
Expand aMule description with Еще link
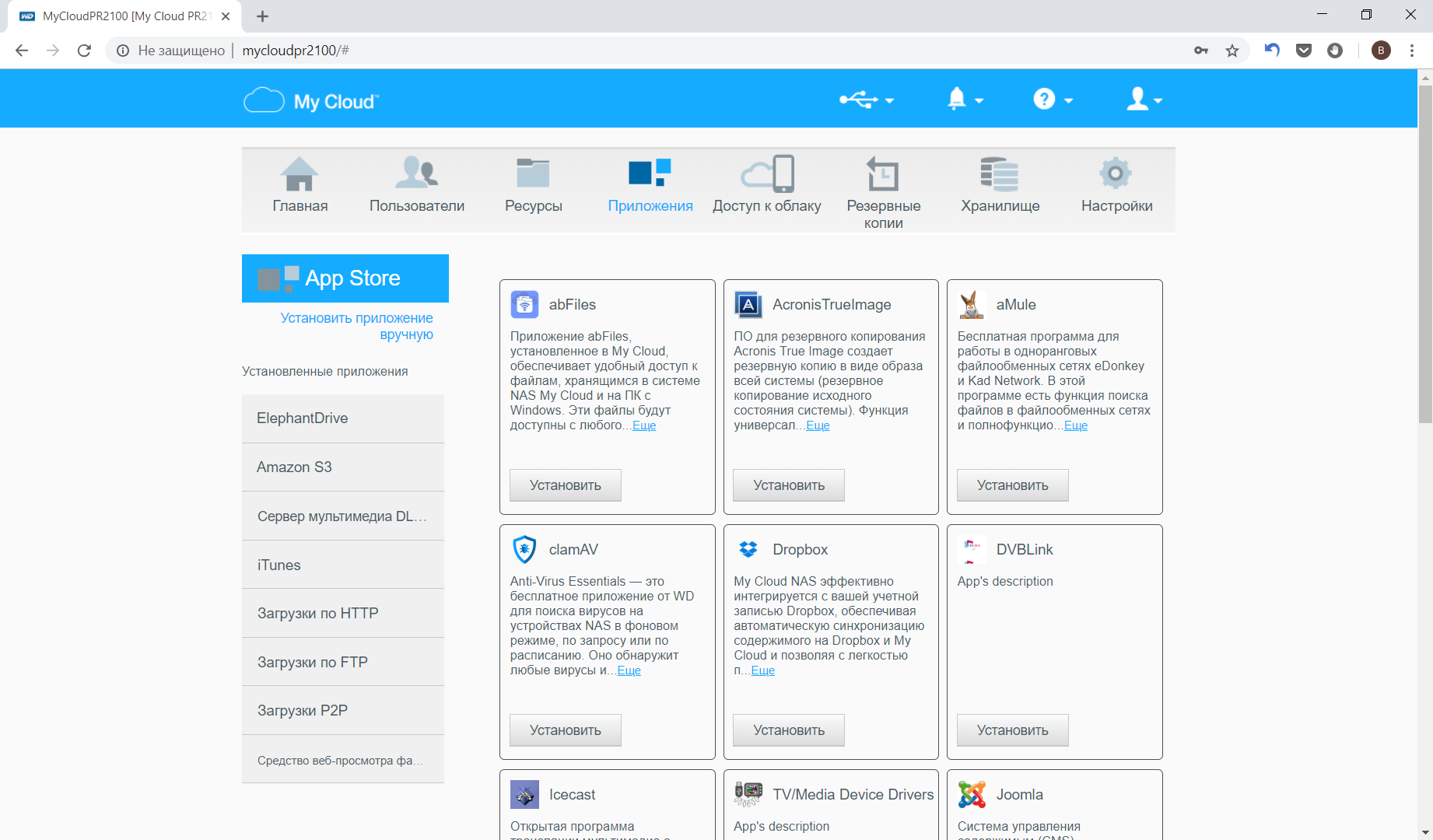pos(1076,425)
